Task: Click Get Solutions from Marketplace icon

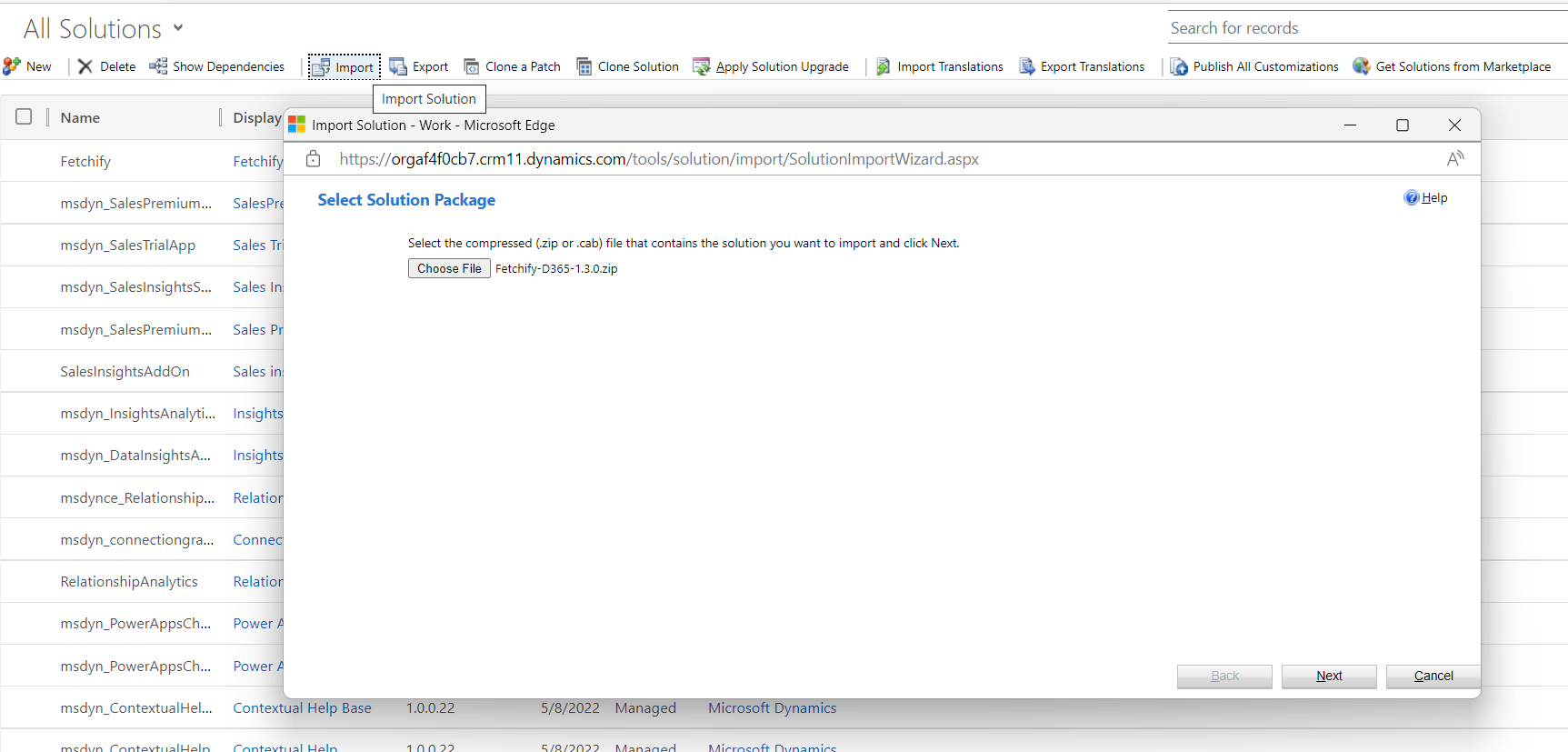Action: click(1362, 66)
